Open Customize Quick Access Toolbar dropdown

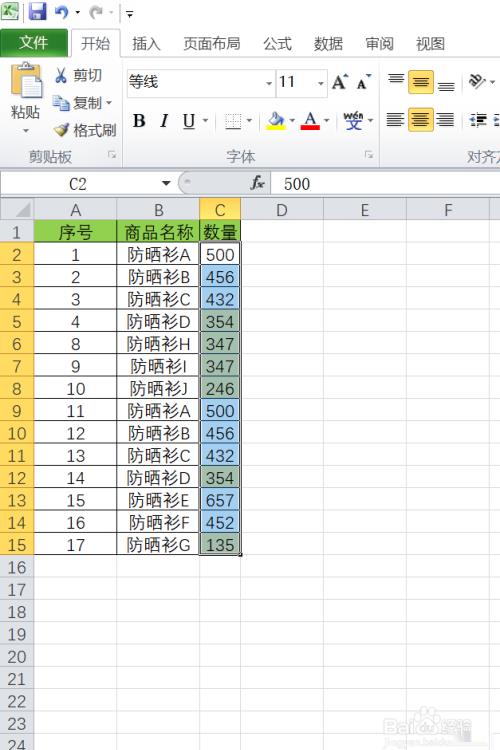129,13
